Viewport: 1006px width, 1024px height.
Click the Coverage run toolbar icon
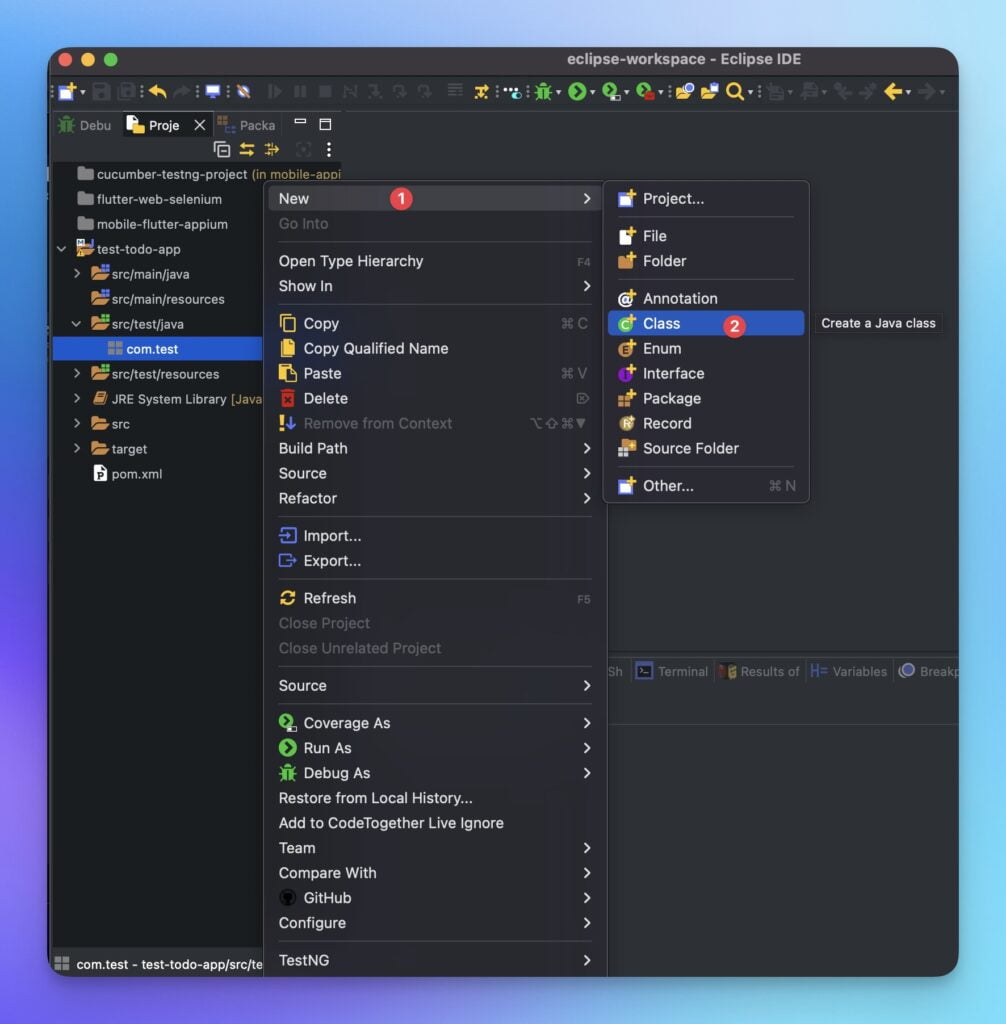click(x=611, y=91)
